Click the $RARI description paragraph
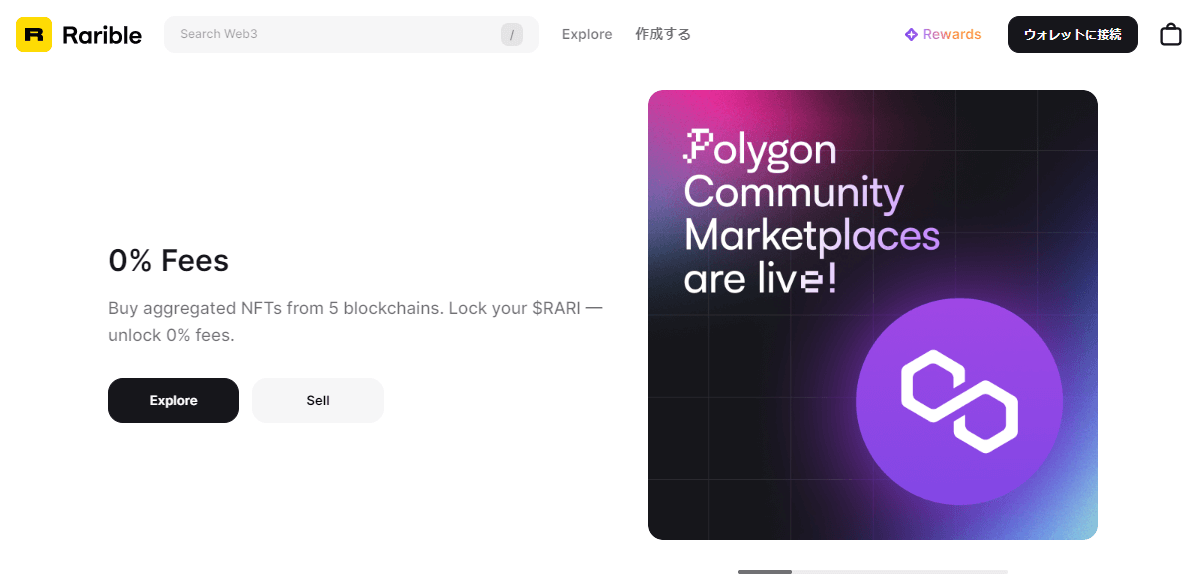 (355, 321)
